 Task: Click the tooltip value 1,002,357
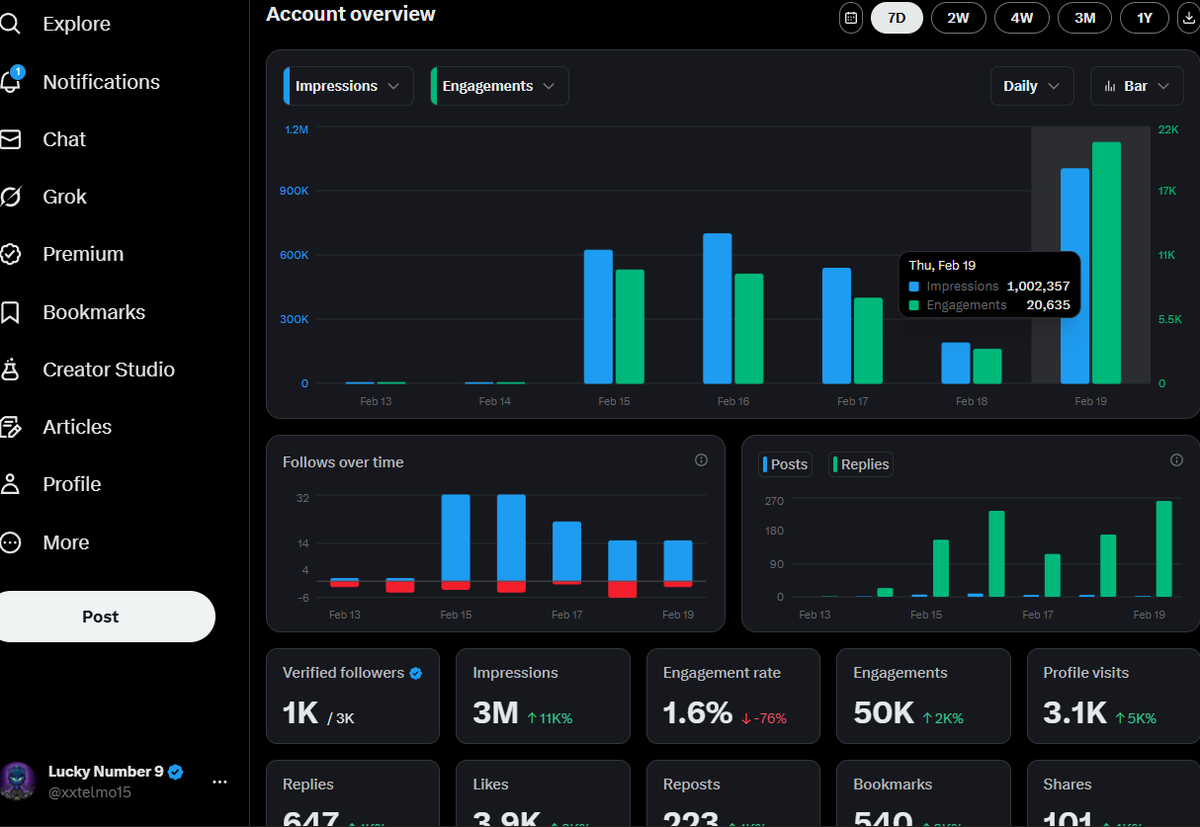(1038, 286)
